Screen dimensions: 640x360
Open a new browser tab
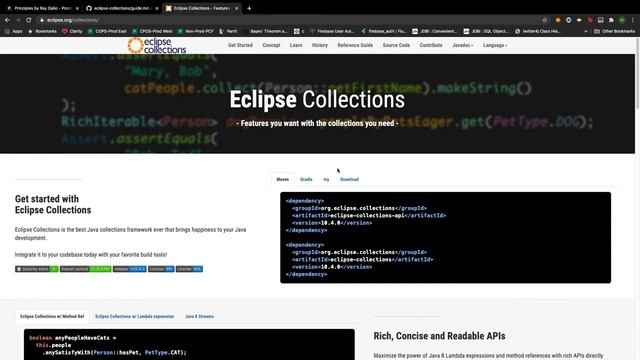tap(249, 8)
